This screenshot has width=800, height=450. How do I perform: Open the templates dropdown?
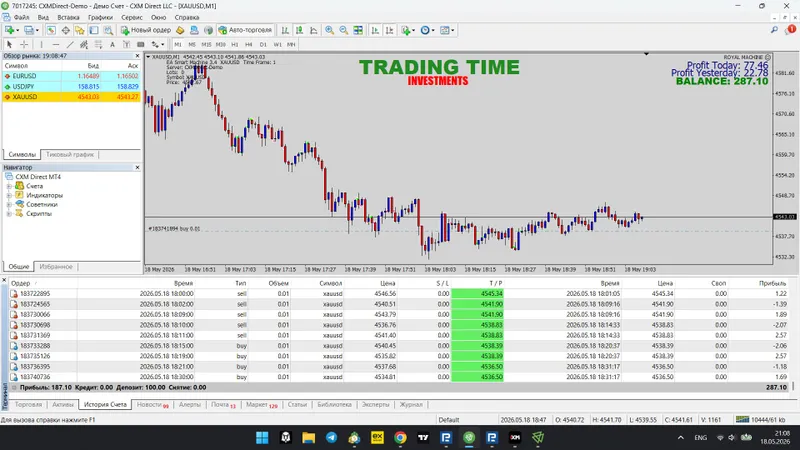click(x=447, y=31)
